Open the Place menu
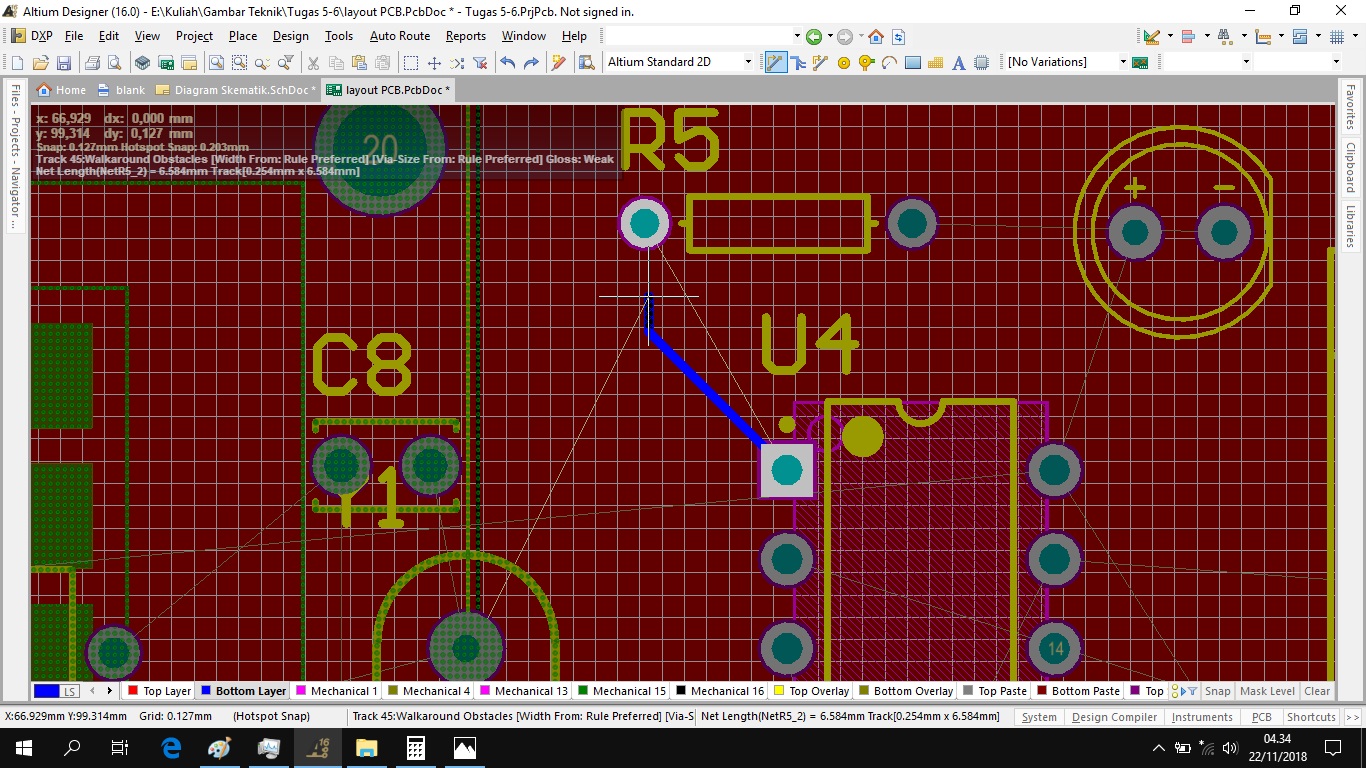The height and width of the screenshot is (768, 1366). click(x=243, y=36)
